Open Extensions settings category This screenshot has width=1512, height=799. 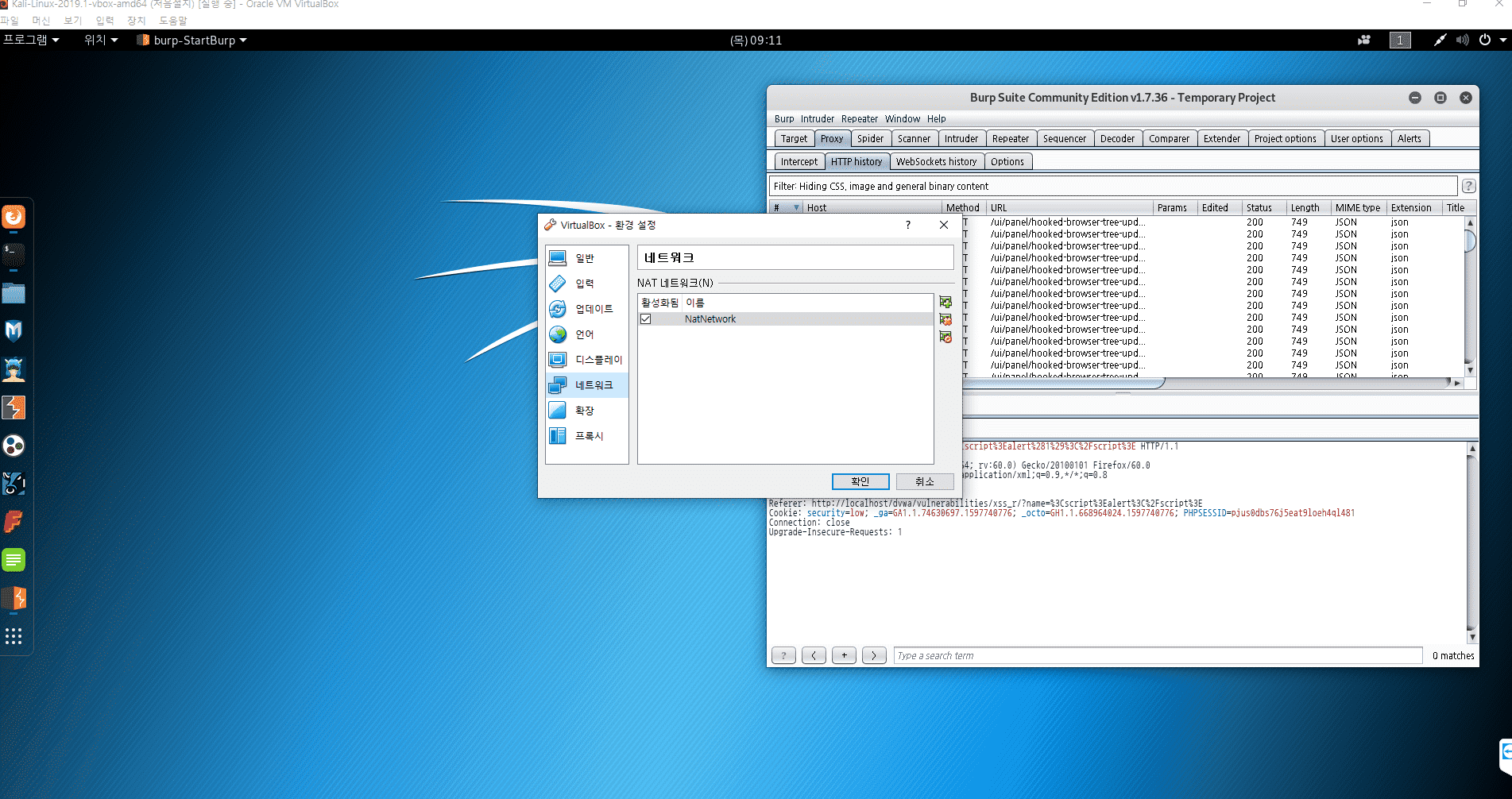coord(586,411)
